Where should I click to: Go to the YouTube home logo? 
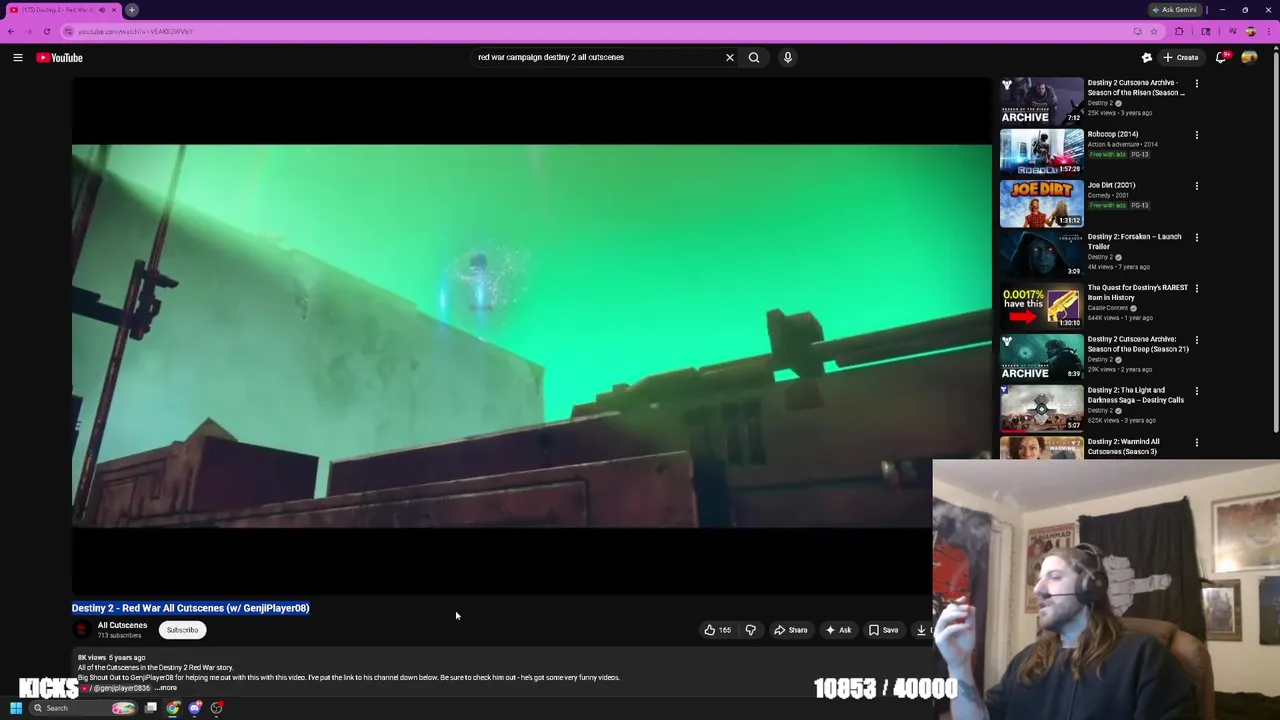coord(60,58)
